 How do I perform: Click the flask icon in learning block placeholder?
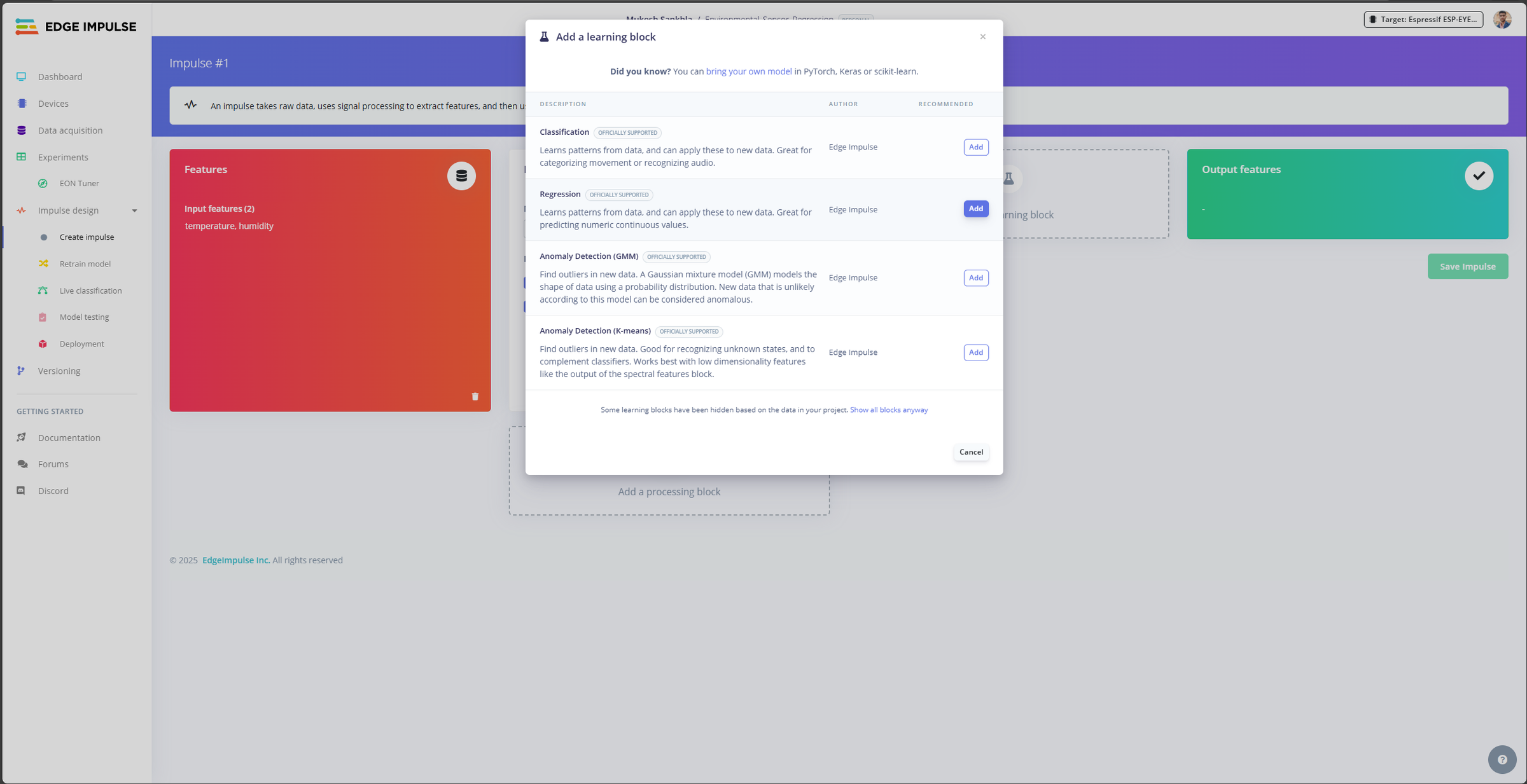[x=1008, y=179]
